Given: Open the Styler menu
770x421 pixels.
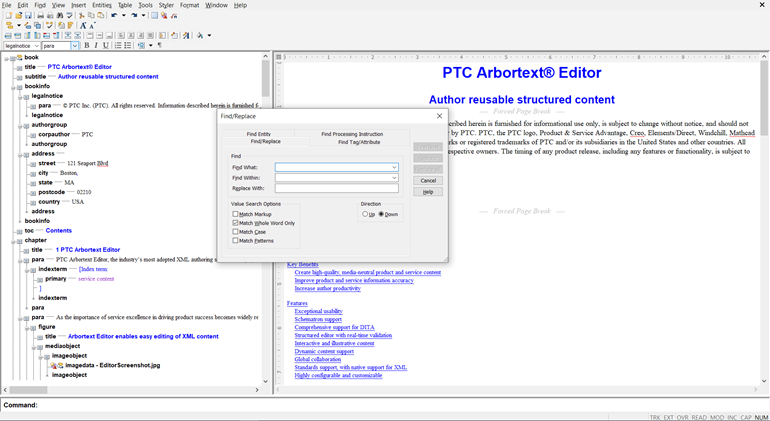Looking at the screenshot, I should click(166, 5).
